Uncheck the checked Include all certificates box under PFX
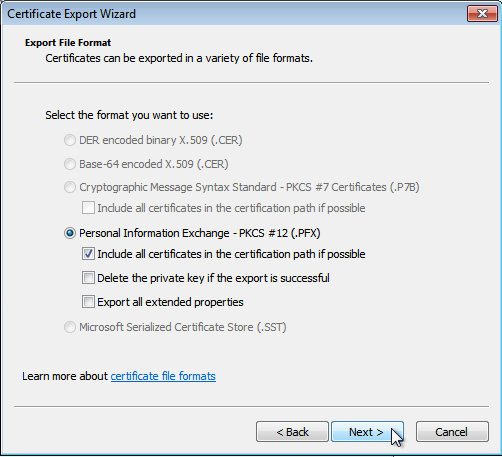 coord(88,254)
